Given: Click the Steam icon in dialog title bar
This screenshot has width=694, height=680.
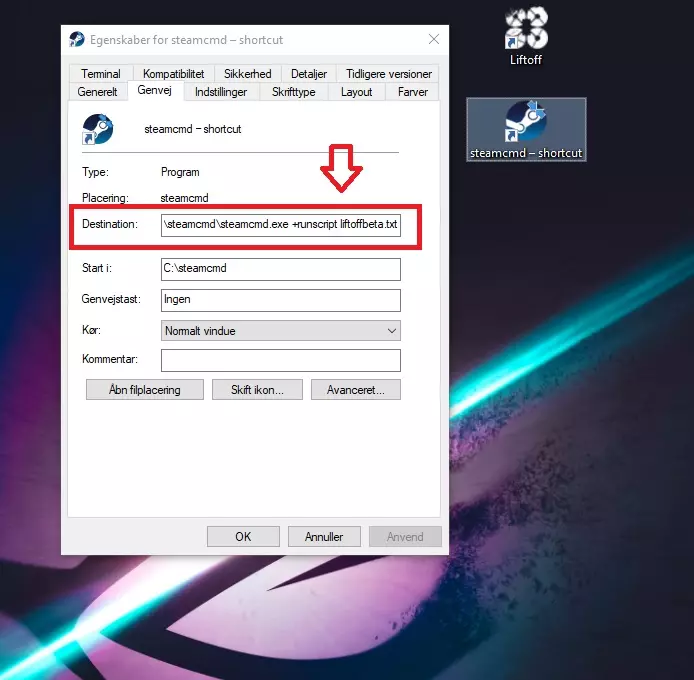Looking at the screenshot, I should tap(77, 39).
